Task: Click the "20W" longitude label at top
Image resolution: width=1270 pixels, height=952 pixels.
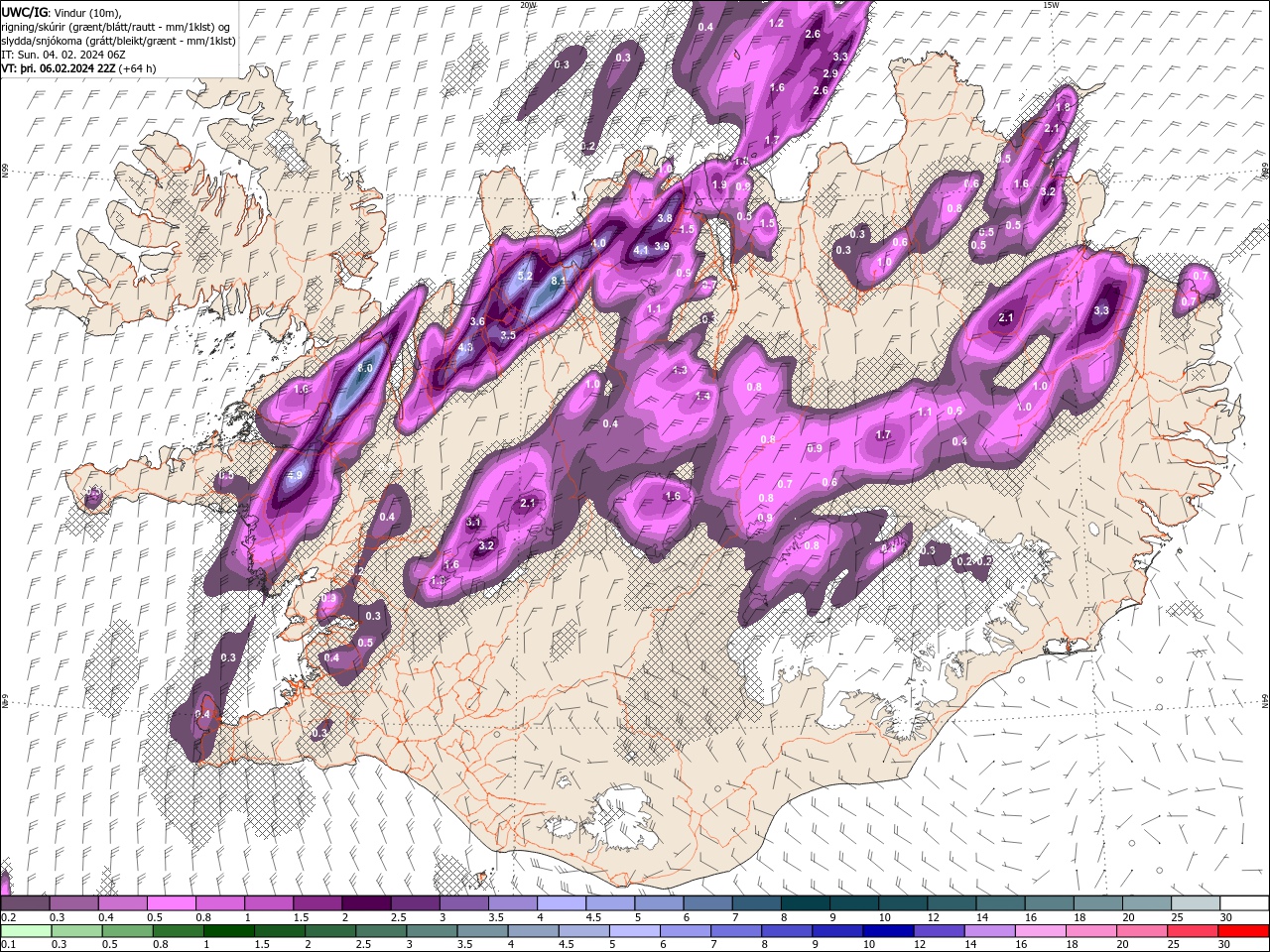Action: point(528,5)
